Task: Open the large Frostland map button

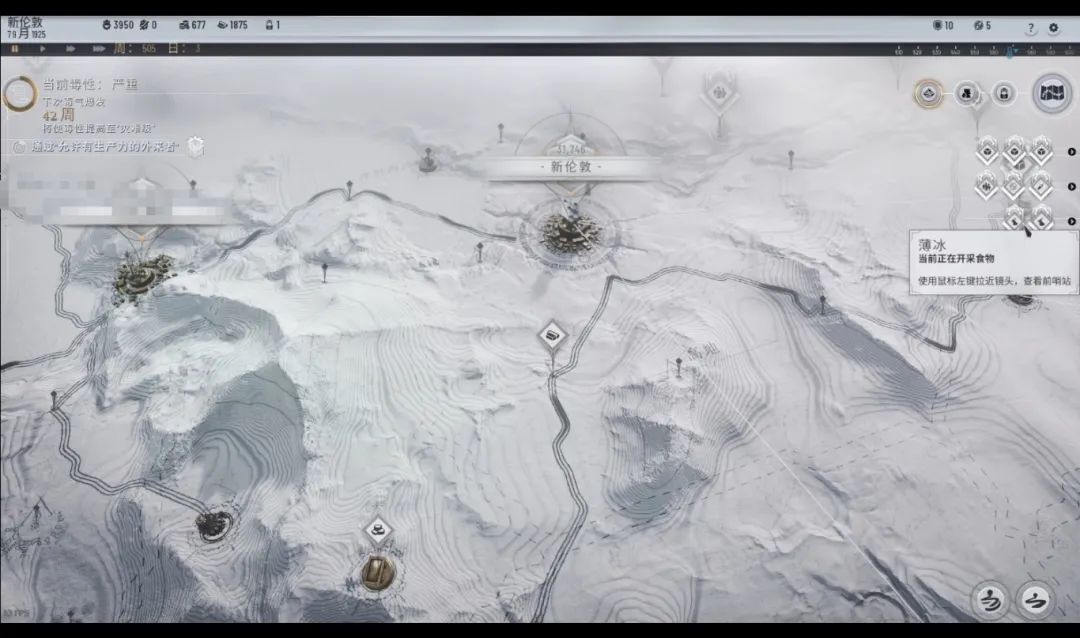Action: click(1051, 92)
